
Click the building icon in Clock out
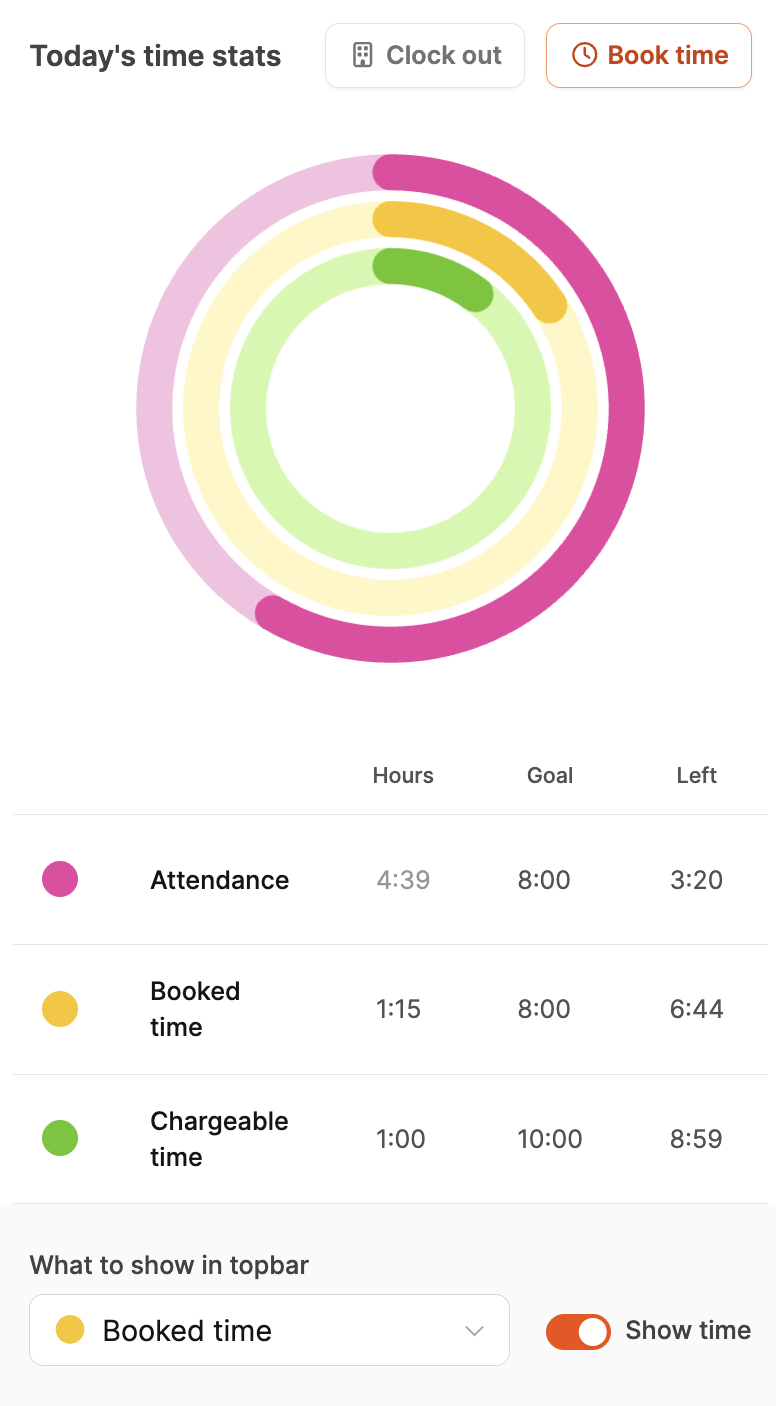coord(363,55)
